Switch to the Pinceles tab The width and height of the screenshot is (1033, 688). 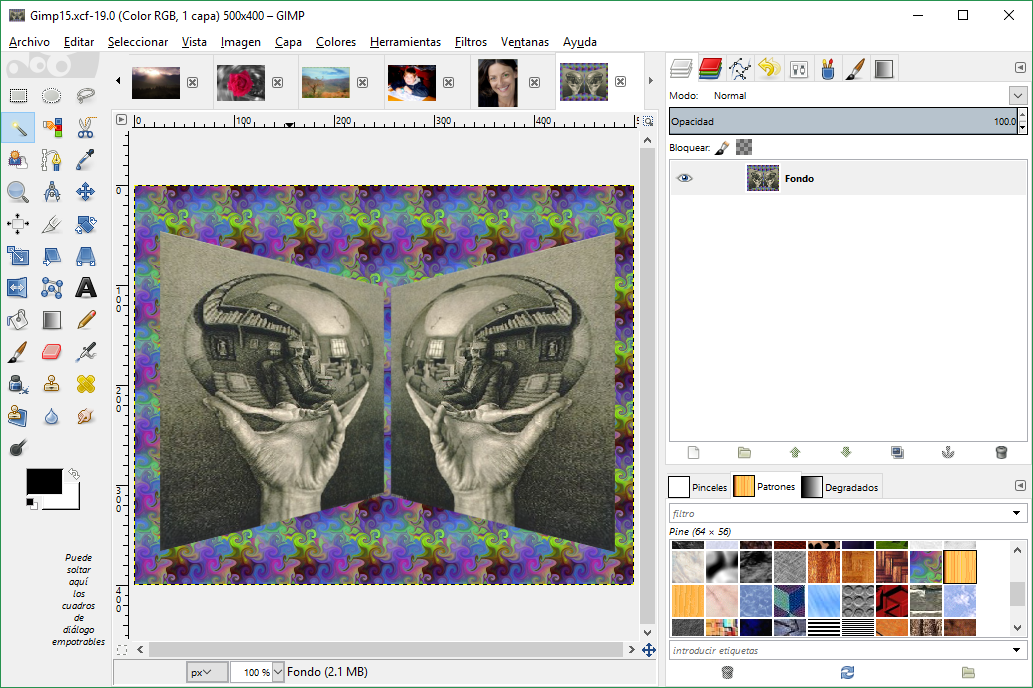(x=698, y=487)
